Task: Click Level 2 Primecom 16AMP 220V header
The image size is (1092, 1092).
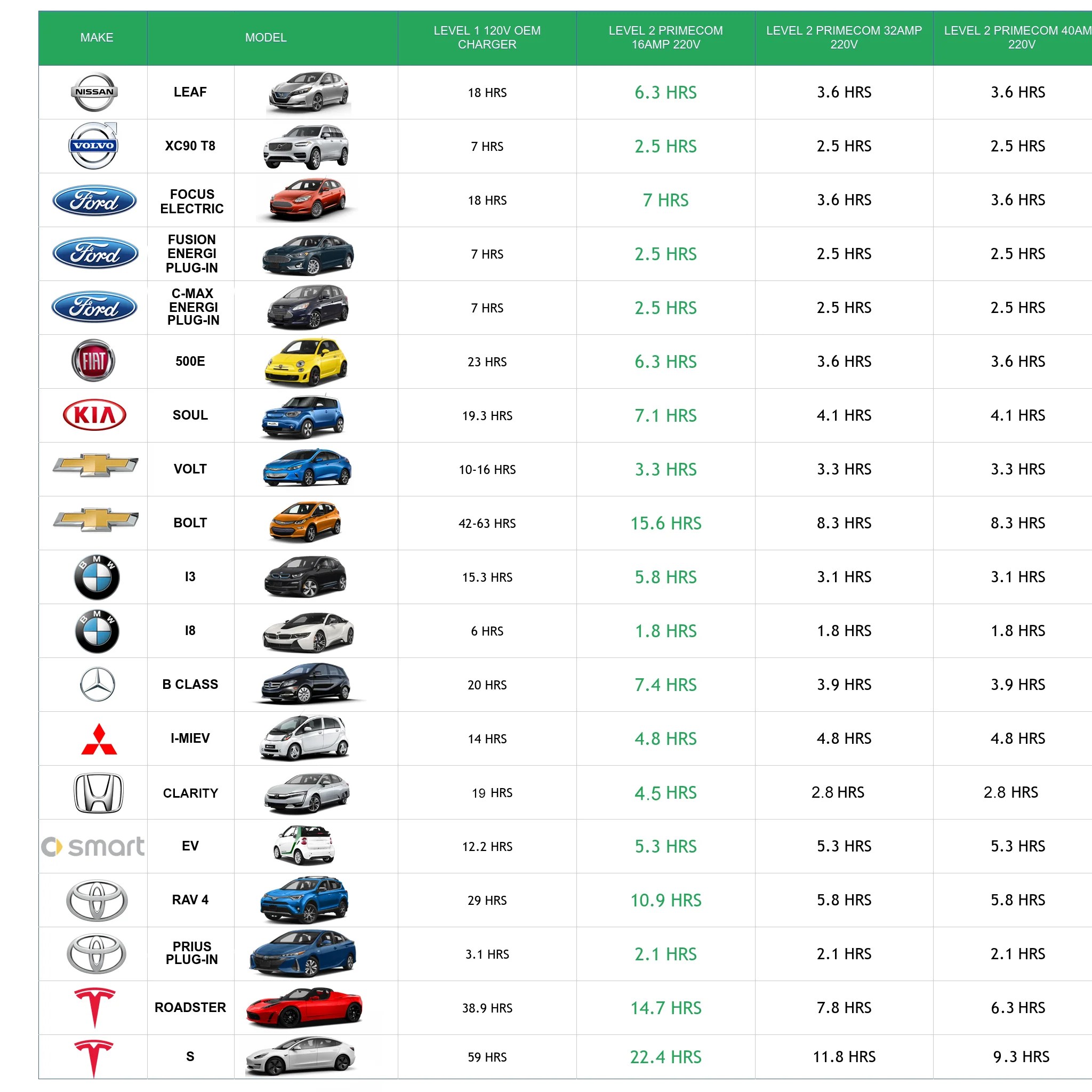Action: [665, 38]
